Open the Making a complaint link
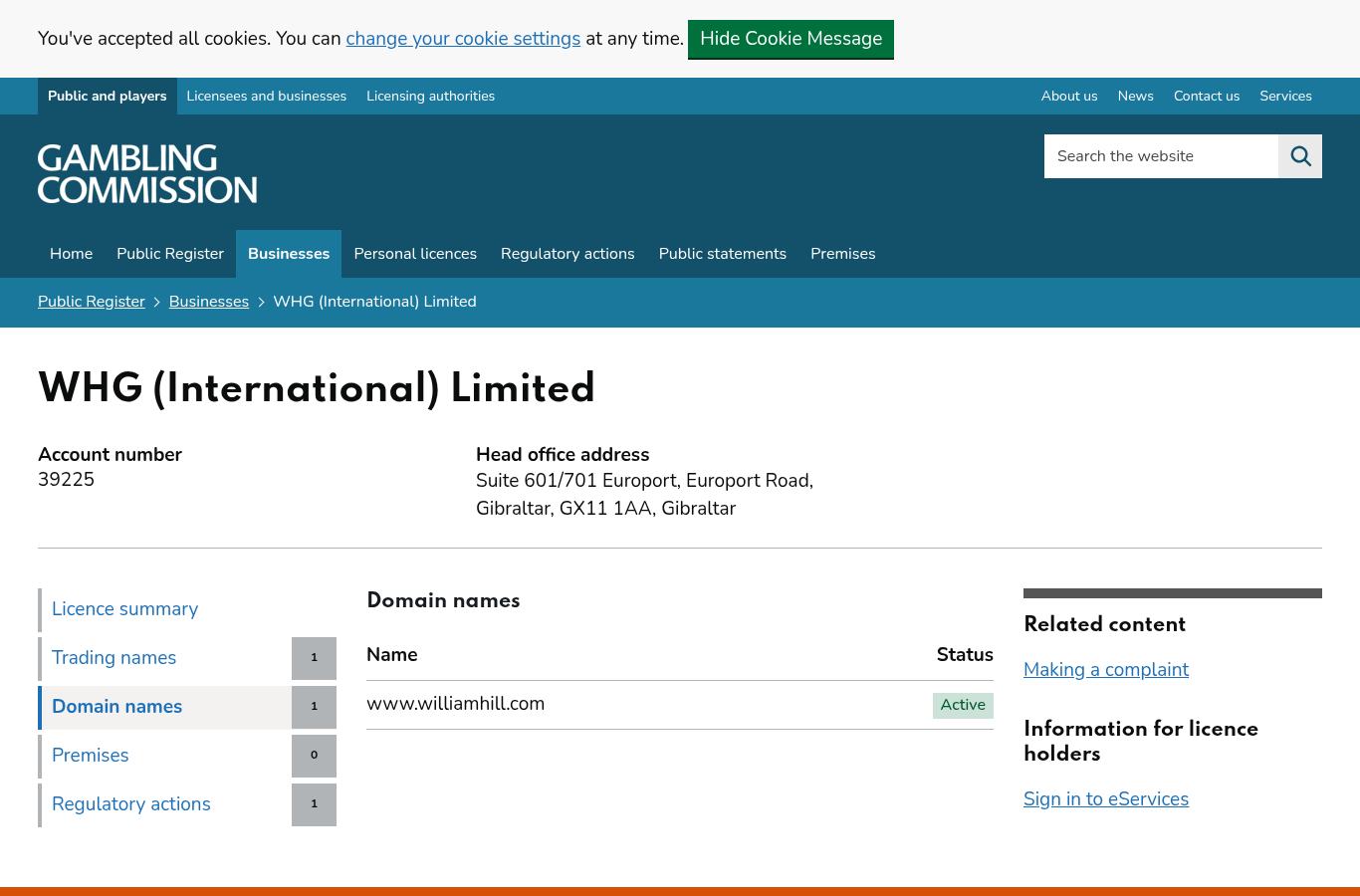The image size is (1360, 896). pyautogui.click(x=1106, y=670)
